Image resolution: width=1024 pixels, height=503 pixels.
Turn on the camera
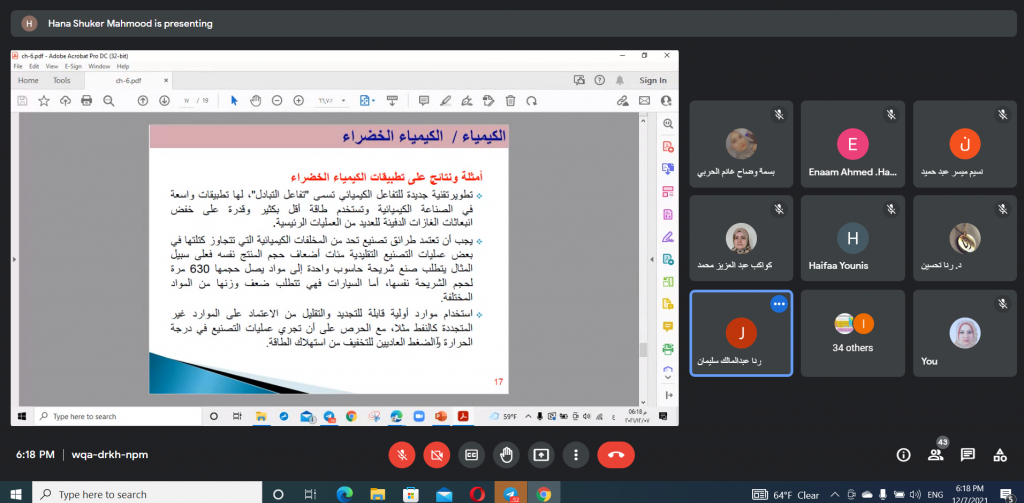pyautogui.click(x=436, y=454)
